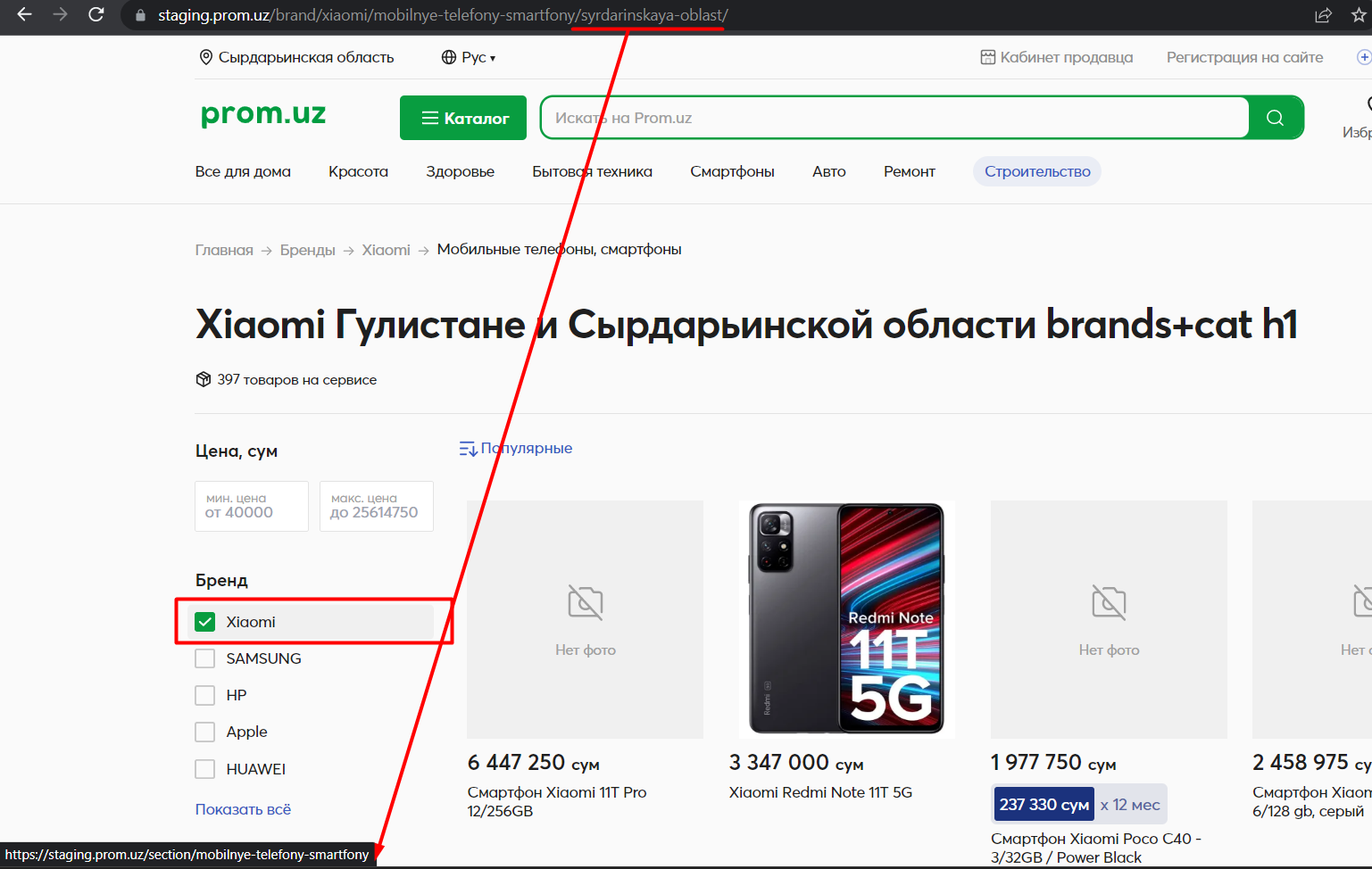Click the 237 330 сум installment badge
Image resolution: width=1372 pixels, height=869 pixels.
coord(1044,805)
